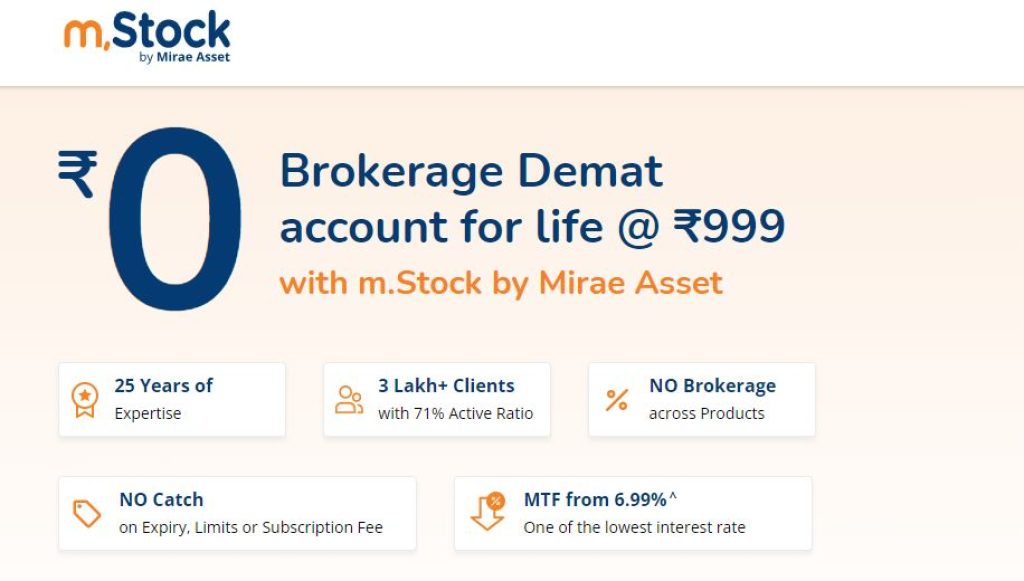Screen dimensions: 1024x581
Task: Click the price tag icon
Action: [87, 514]
